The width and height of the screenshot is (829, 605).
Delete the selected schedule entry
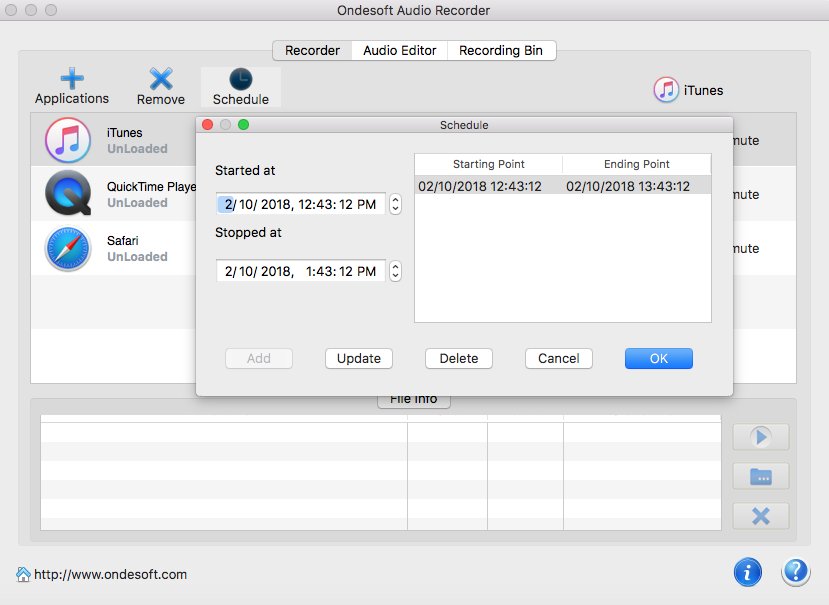pyautogui.click(x=459, y=358)
